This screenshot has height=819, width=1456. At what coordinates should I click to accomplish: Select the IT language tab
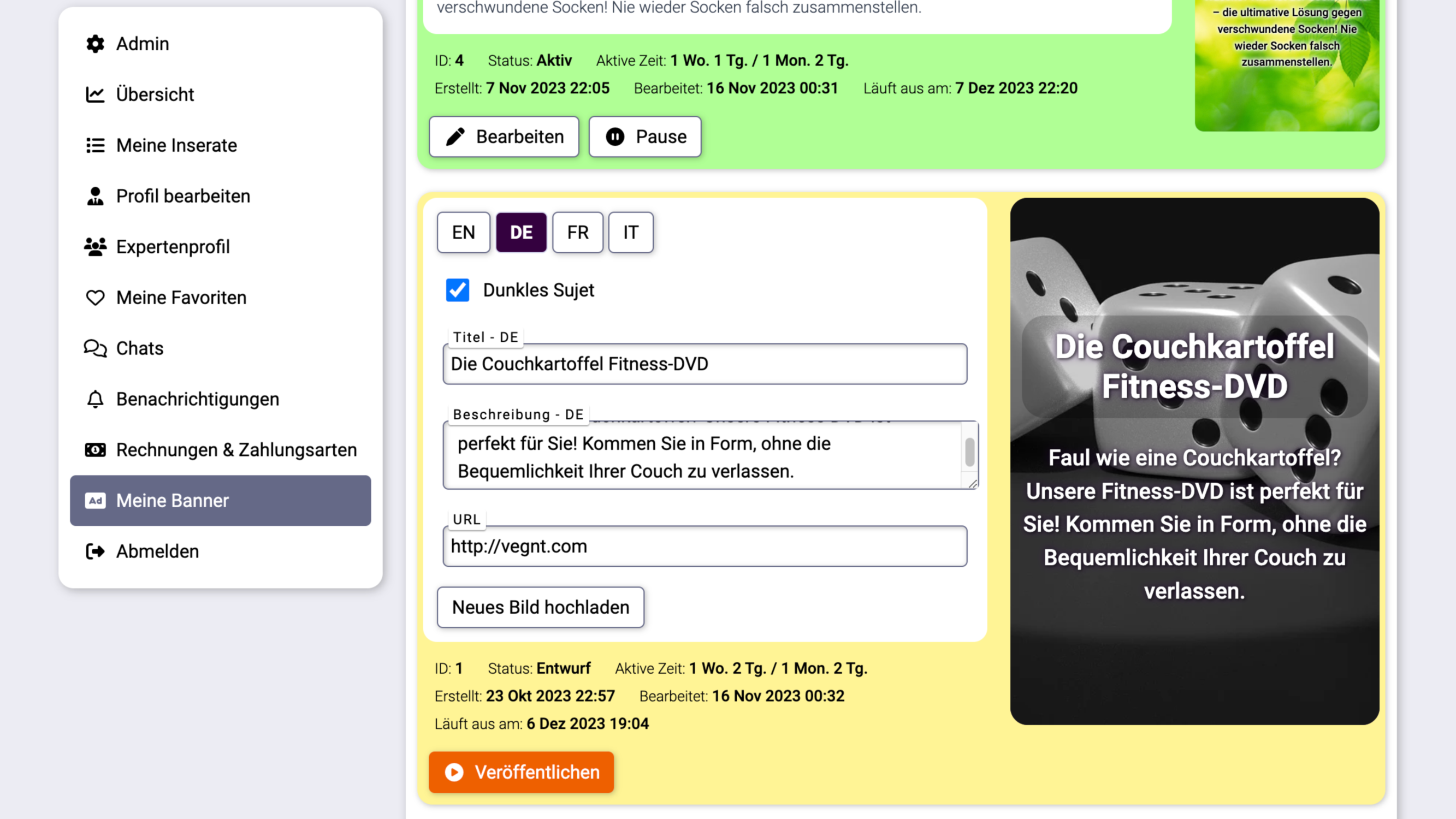pos(630,232)
